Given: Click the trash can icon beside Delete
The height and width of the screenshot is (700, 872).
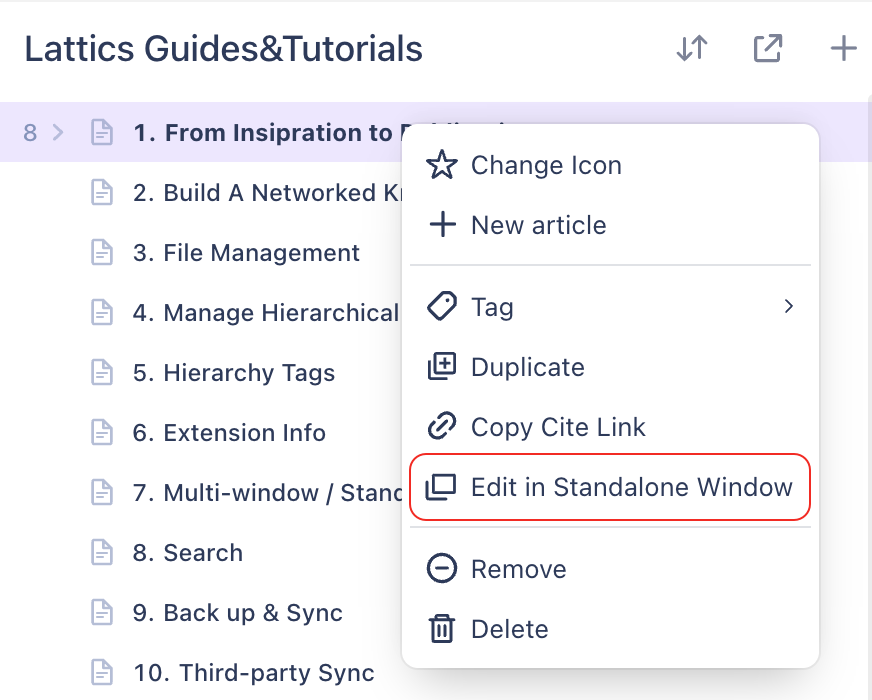Looking at the screenshot, I should pyautogui.click(x=442, y=629).
